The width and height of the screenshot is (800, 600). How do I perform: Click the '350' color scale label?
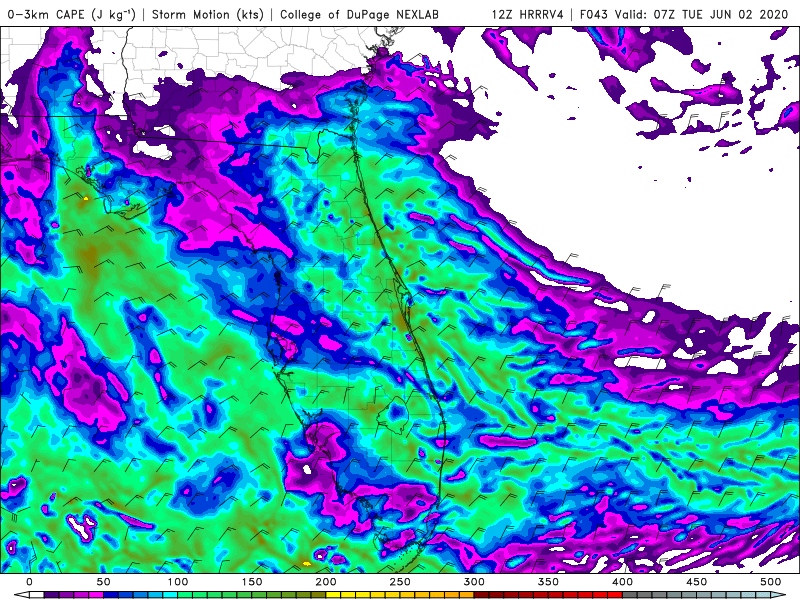(548, 582)
